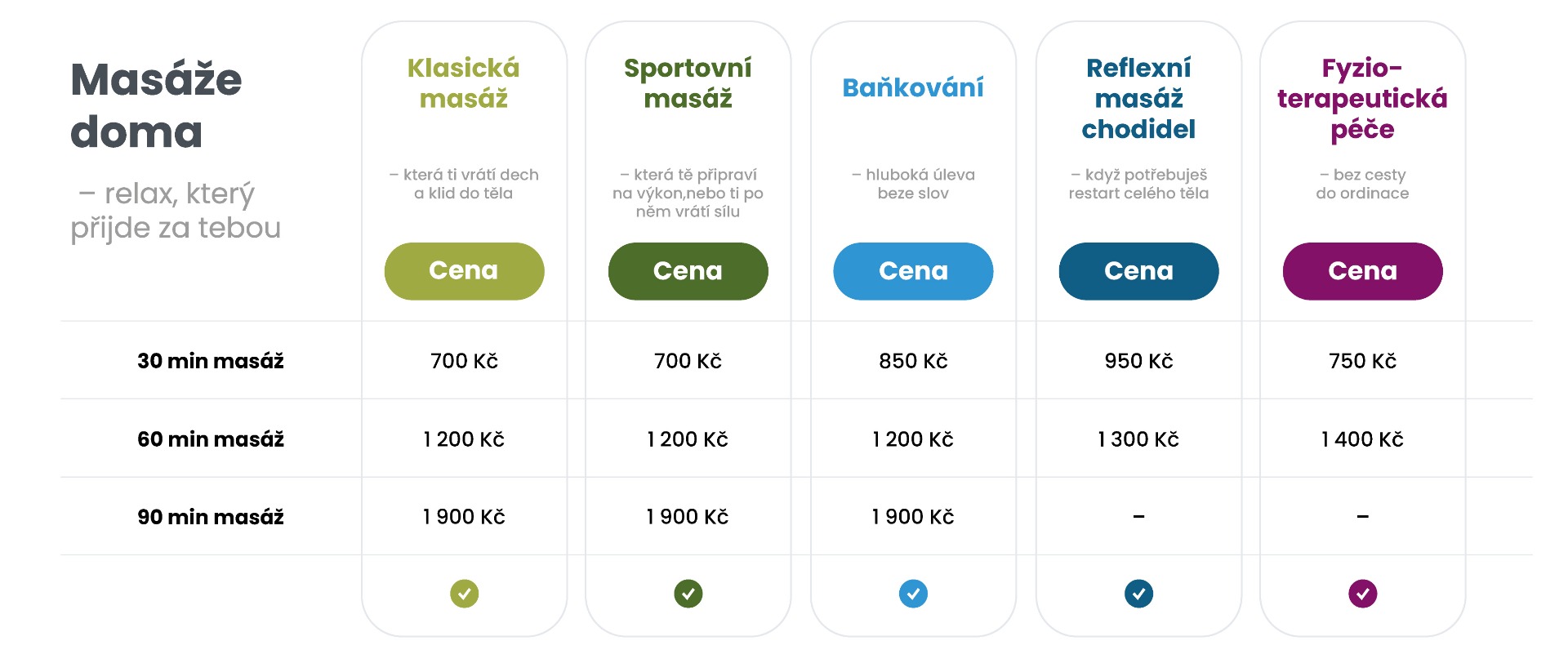Click the purple checkmark under Fyzioterapeutická péče
This screenshot has width=1568, height=659.
point(1362,594)
